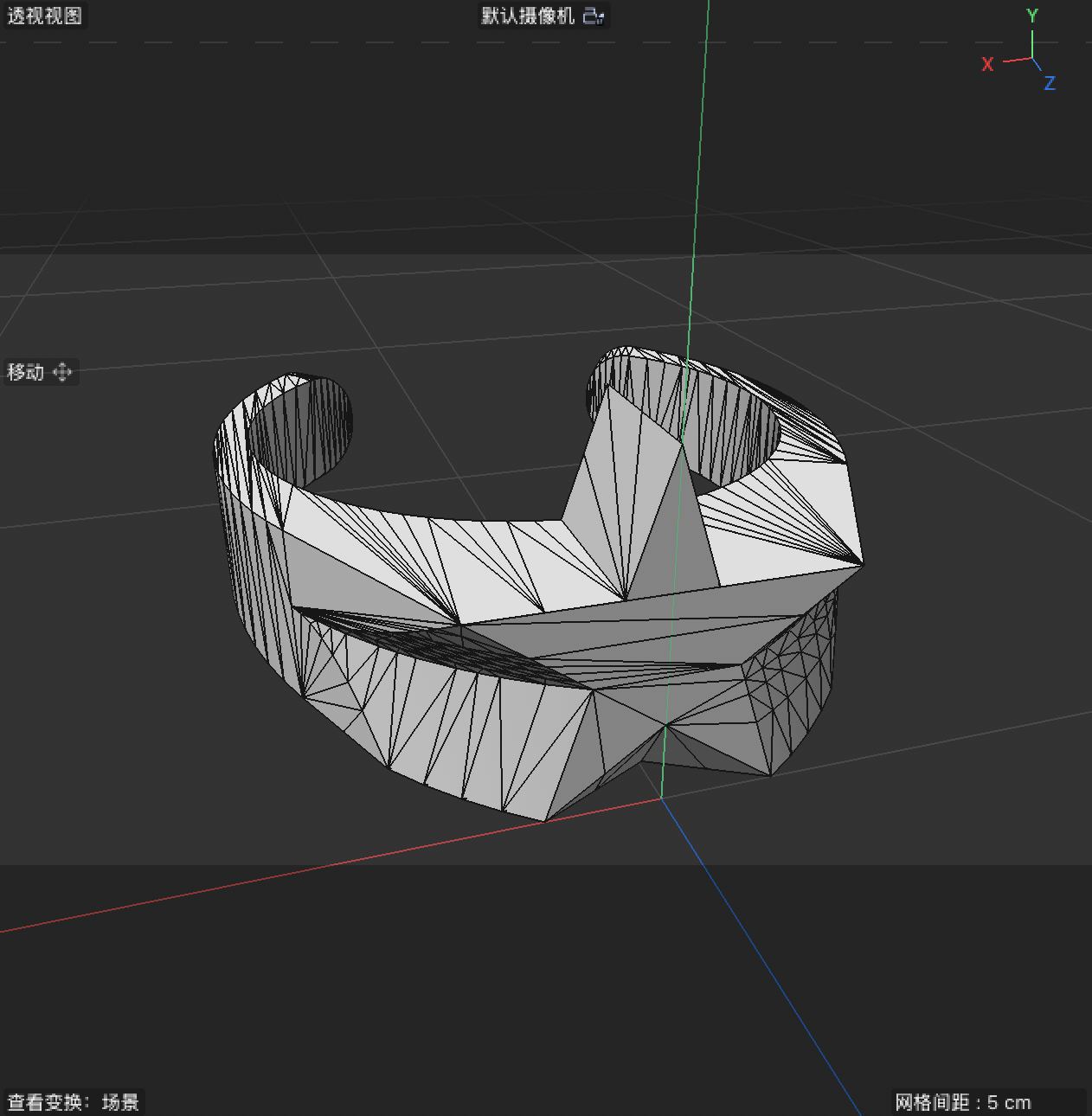Click the center of the axis gizmo

pyautogui.click(x=1031, y=56)
